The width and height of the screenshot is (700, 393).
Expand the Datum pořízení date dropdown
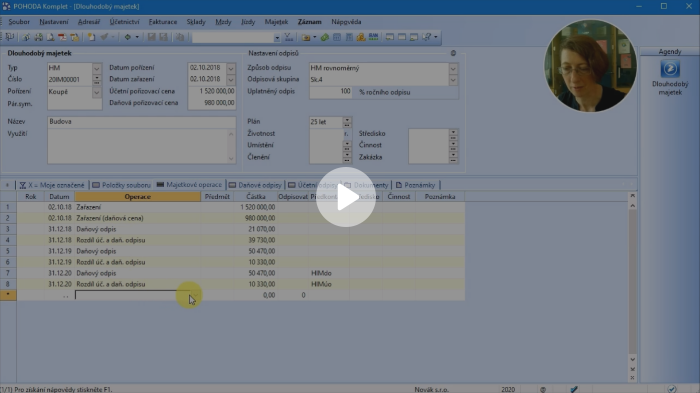point(231,68)
